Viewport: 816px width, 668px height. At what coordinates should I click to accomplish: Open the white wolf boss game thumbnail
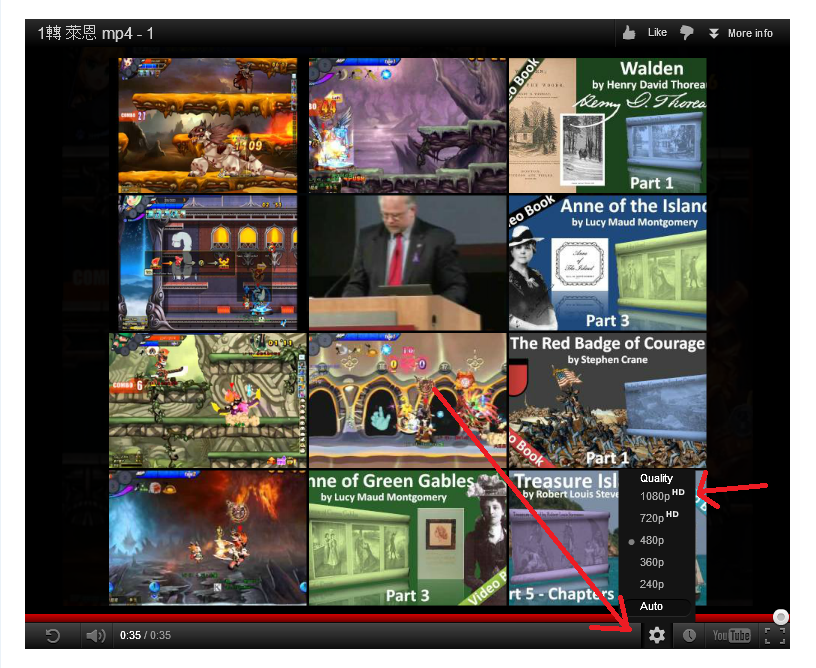(208, 125)
